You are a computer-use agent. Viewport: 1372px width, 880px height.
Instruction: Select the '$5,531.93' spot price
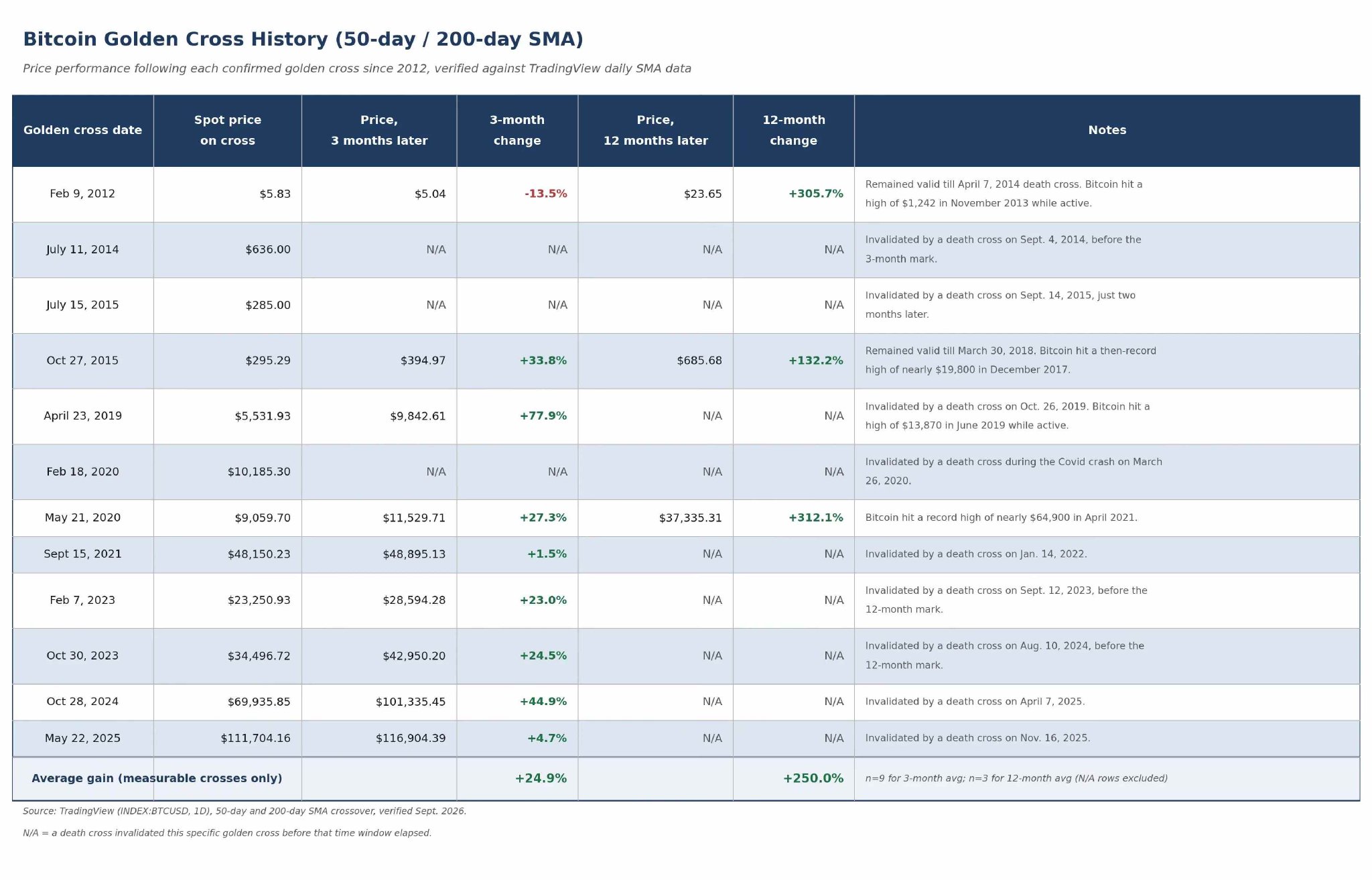coord(263,416)
